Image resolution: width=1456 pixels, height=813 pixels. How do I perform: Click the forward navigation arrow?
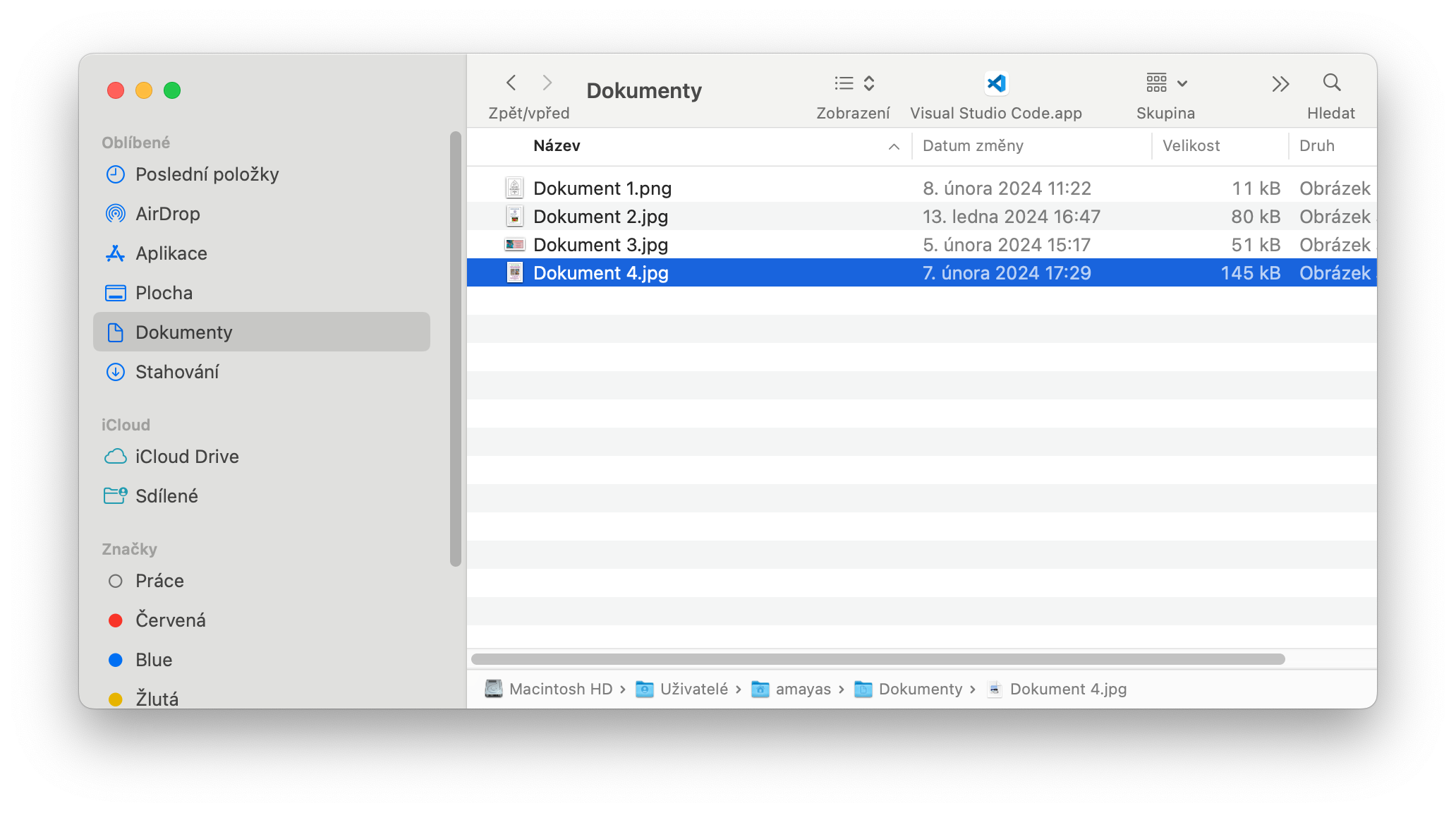point(547,83)
